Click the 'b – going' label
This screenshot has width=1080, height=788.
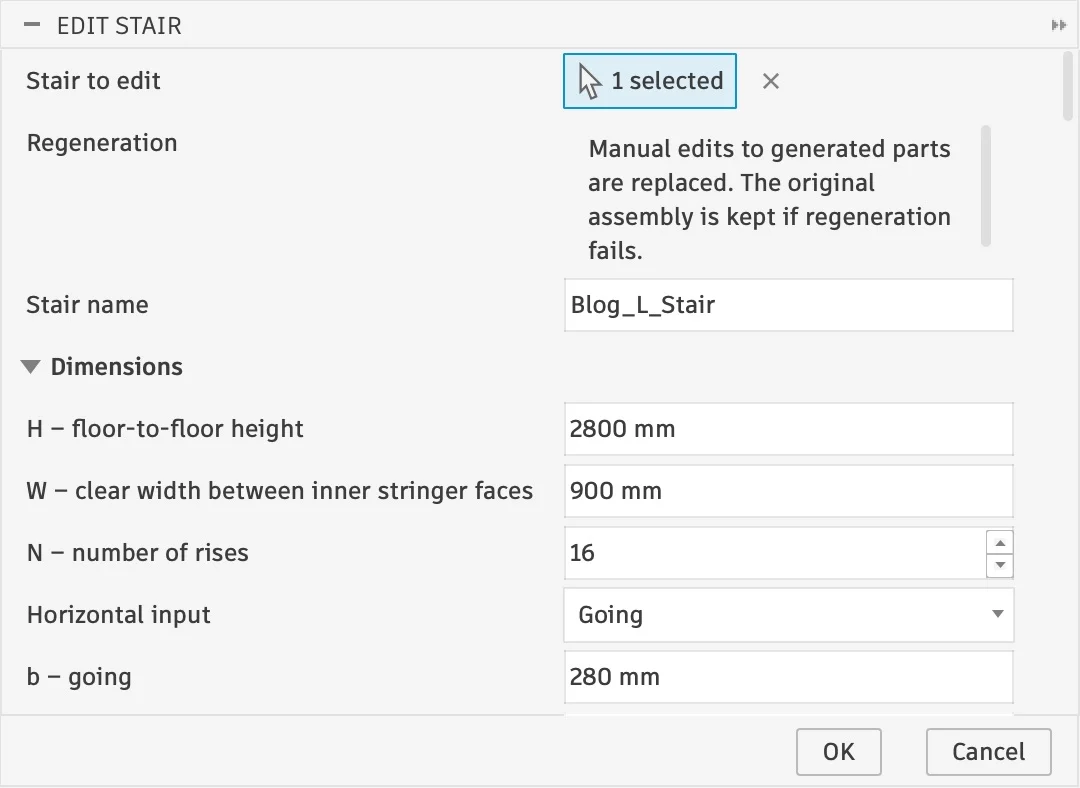point(79,677)
